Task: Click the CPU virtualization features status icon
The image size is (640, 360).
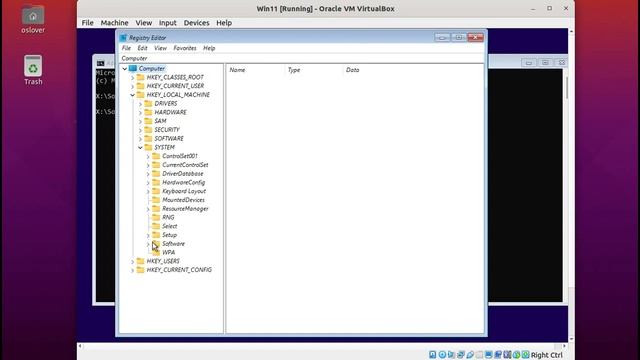Action: coord(507,355)
